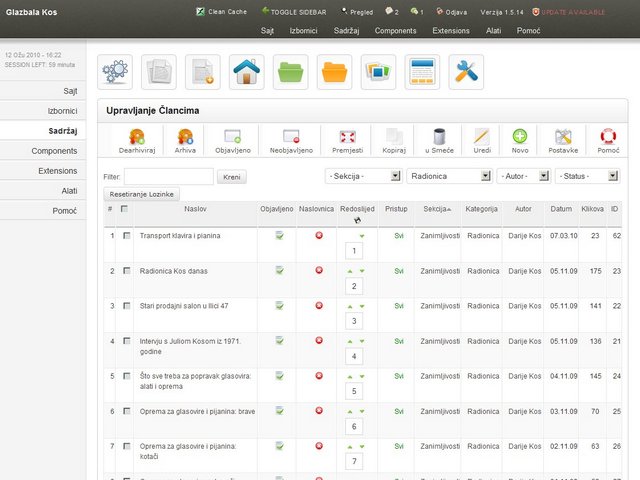The image size is (640, 480).
Task: Send selection to trash with u Smeće
Action: 440,138
